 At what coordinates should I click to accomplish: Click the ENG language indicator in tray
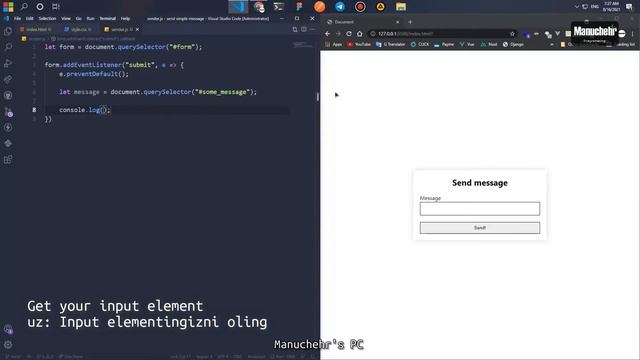click(595, 7)
